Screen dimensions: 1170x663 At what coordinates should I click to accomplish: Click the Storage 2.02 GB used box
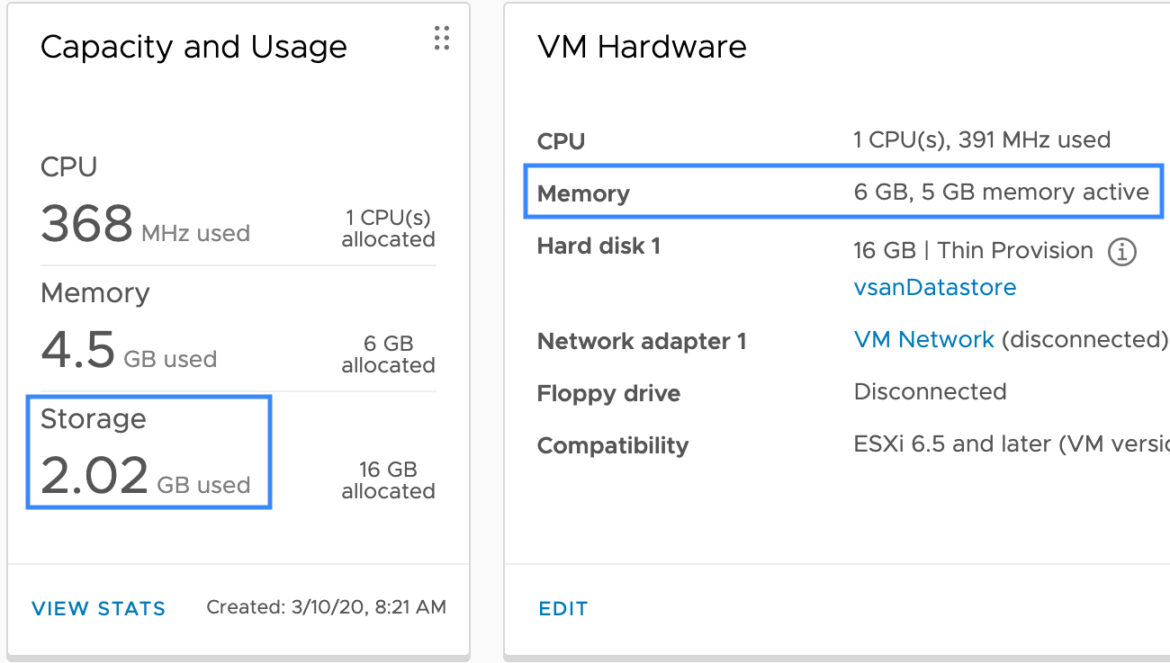148,453
